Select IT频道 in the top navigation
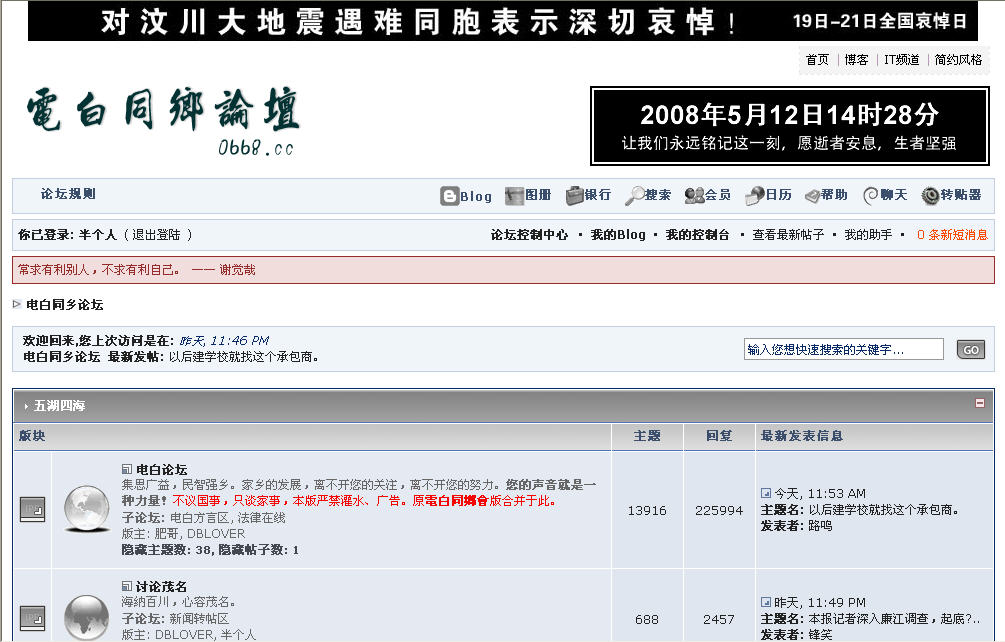Image resolution: width=1005 pixels, height=642 pixels. (901, 60)
